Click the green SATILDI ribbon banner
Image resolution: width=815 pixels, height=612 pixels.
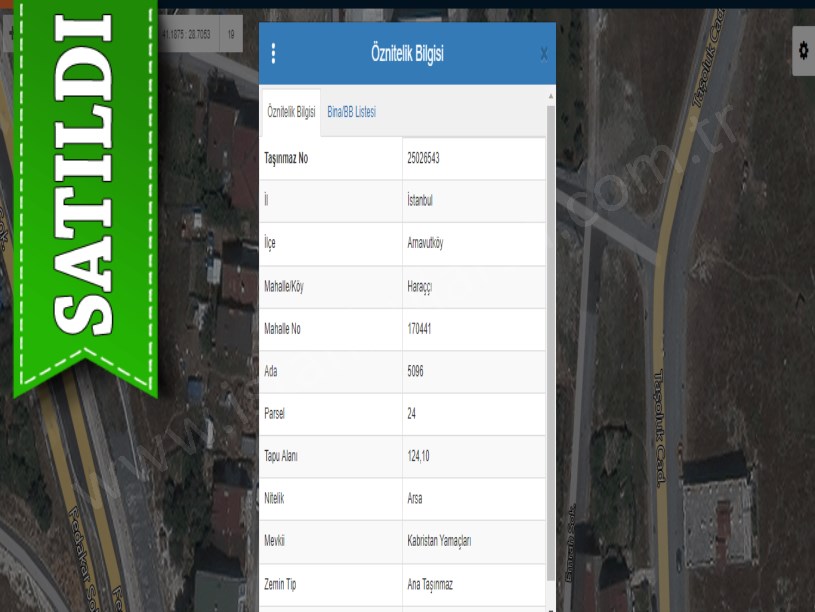[85, 190]
